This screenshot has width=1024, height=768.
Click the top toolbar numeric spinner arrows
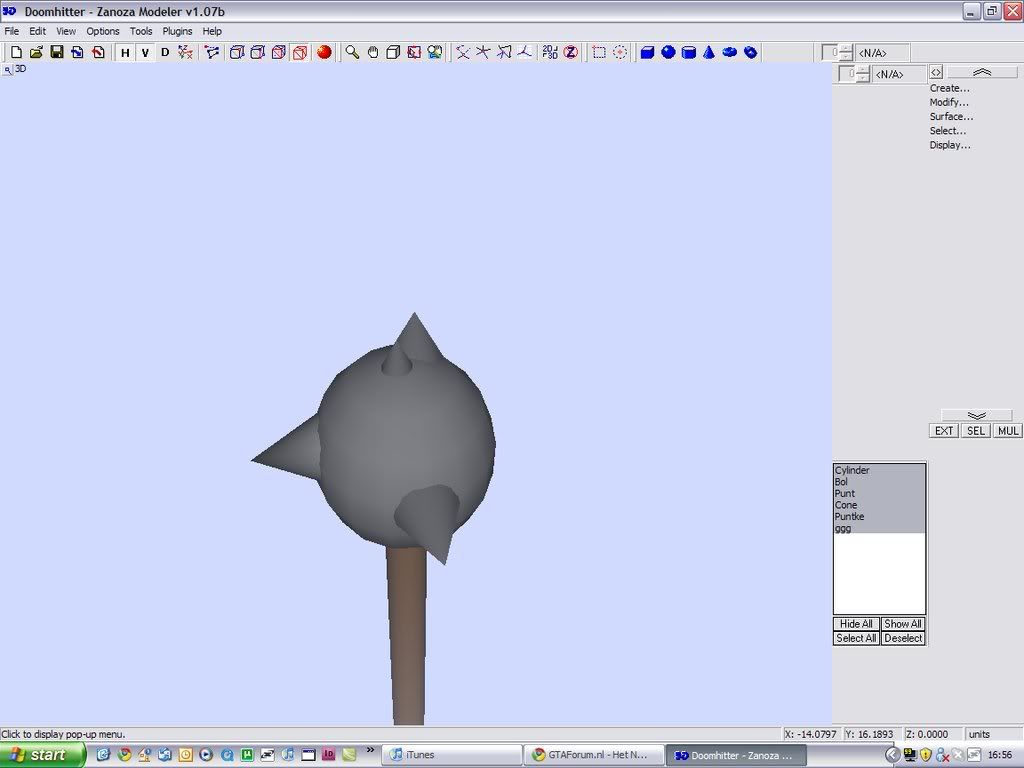(x=846, y=53)
